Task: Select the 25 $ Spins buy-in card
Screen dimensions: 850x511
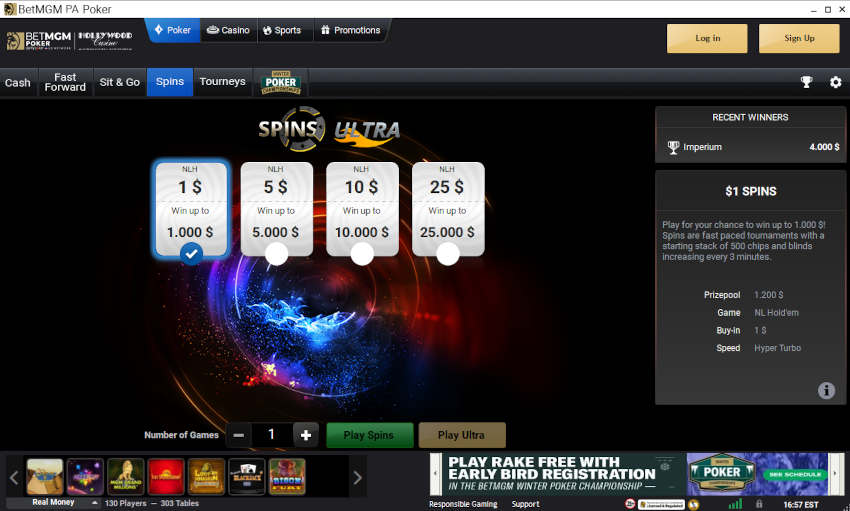Action: [x=448, y=209]
